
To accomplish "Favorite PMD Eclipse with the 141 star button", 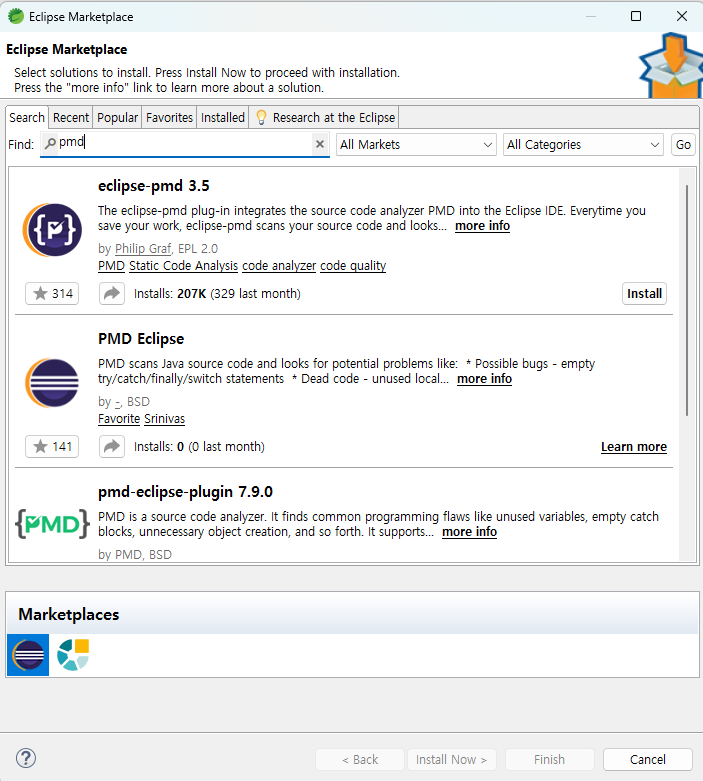I will (52, 446).
